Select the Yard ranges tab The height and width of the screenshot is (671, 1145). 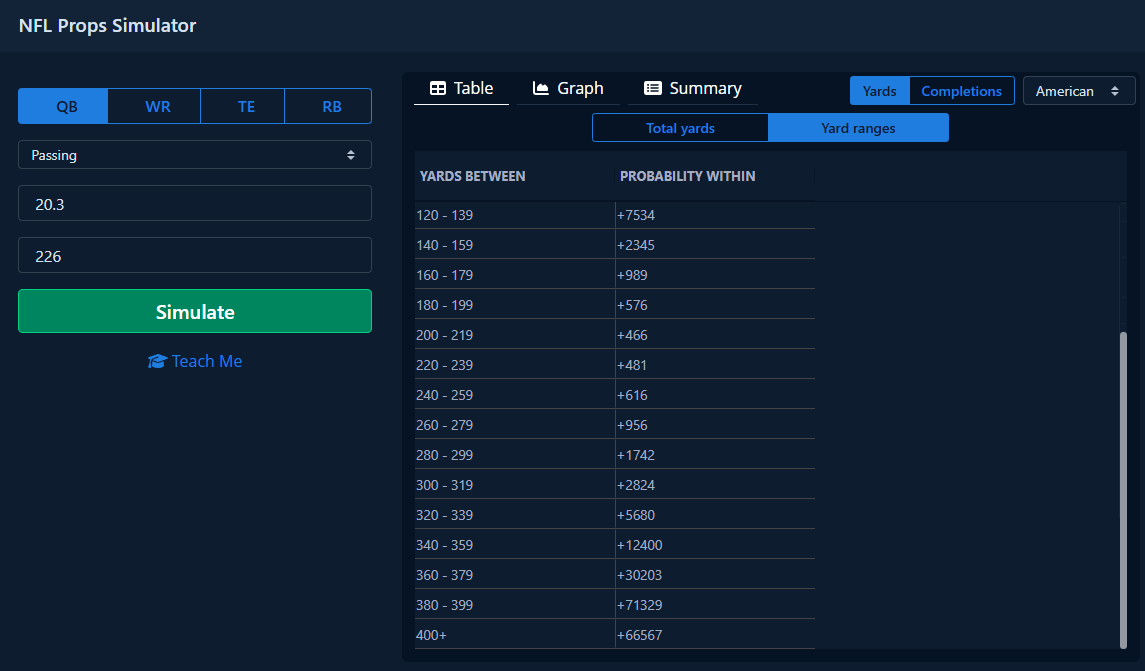[x=858, y=128]
